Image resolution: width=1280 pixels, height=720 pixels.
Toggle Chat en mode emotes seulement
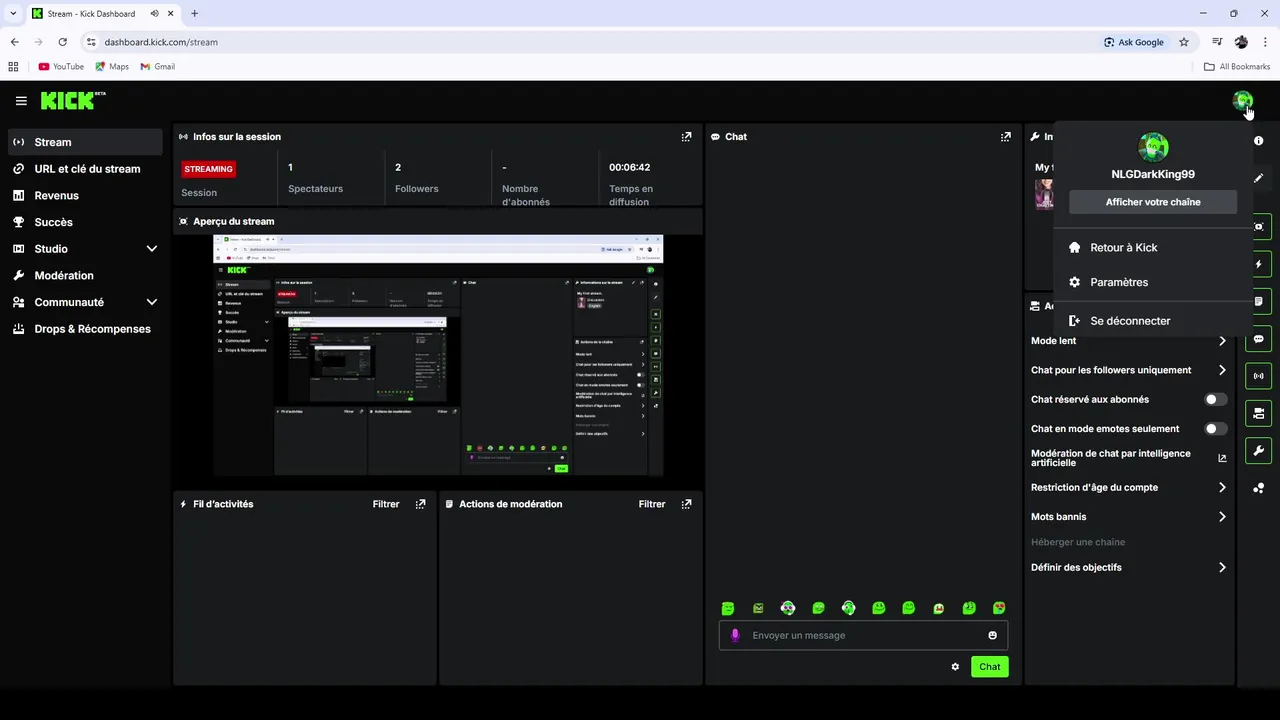pyautogui.click(x=1216, y=428)
